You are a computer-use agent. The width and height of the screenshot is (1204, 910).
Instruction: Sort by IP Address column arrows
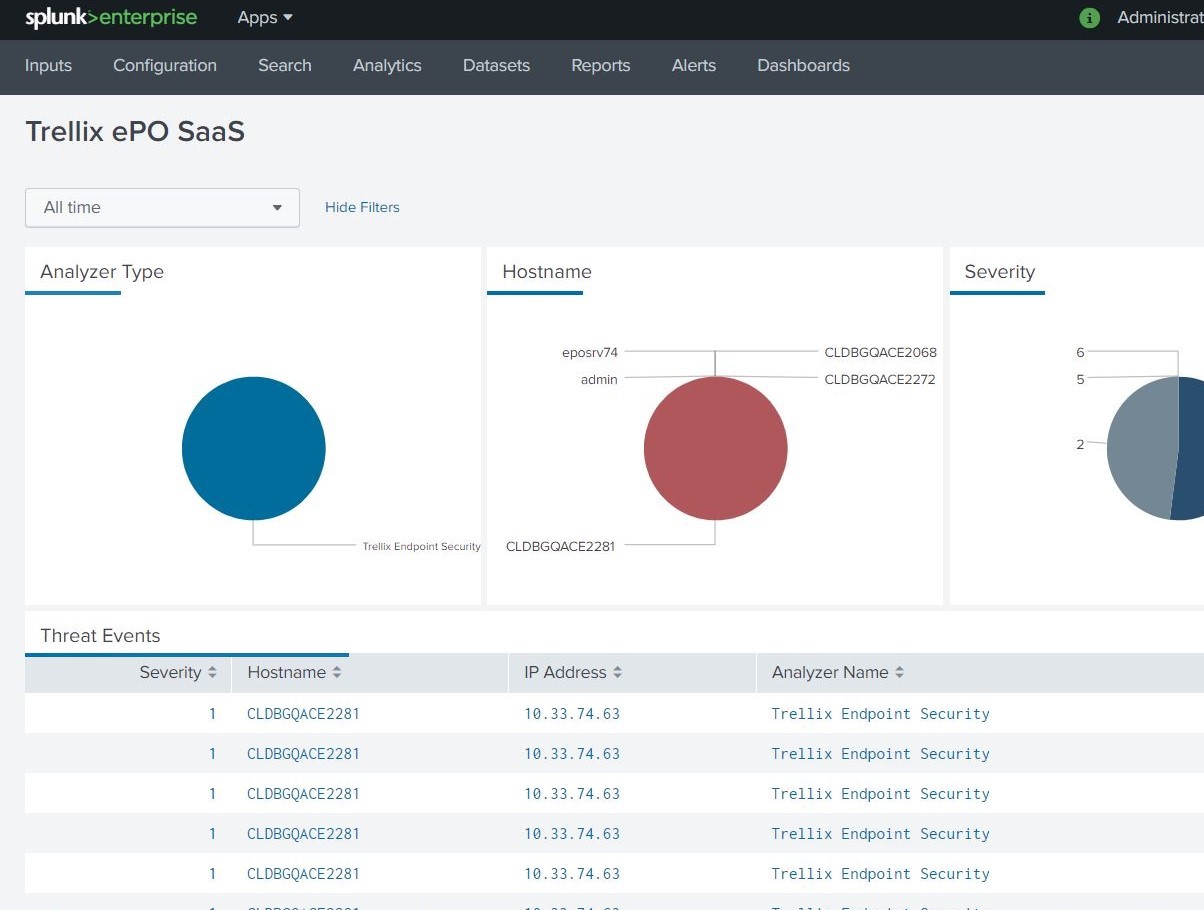point(618,673)
